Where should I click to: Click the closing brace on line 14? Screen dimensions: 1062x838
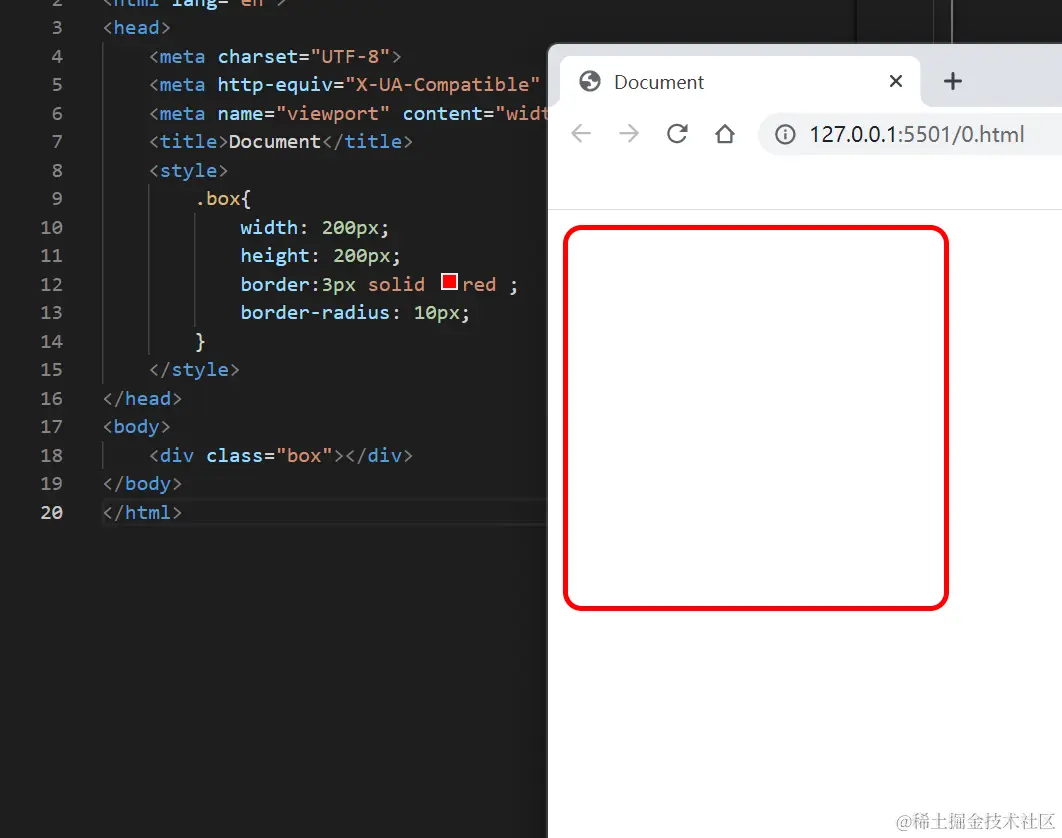point(200,341)
